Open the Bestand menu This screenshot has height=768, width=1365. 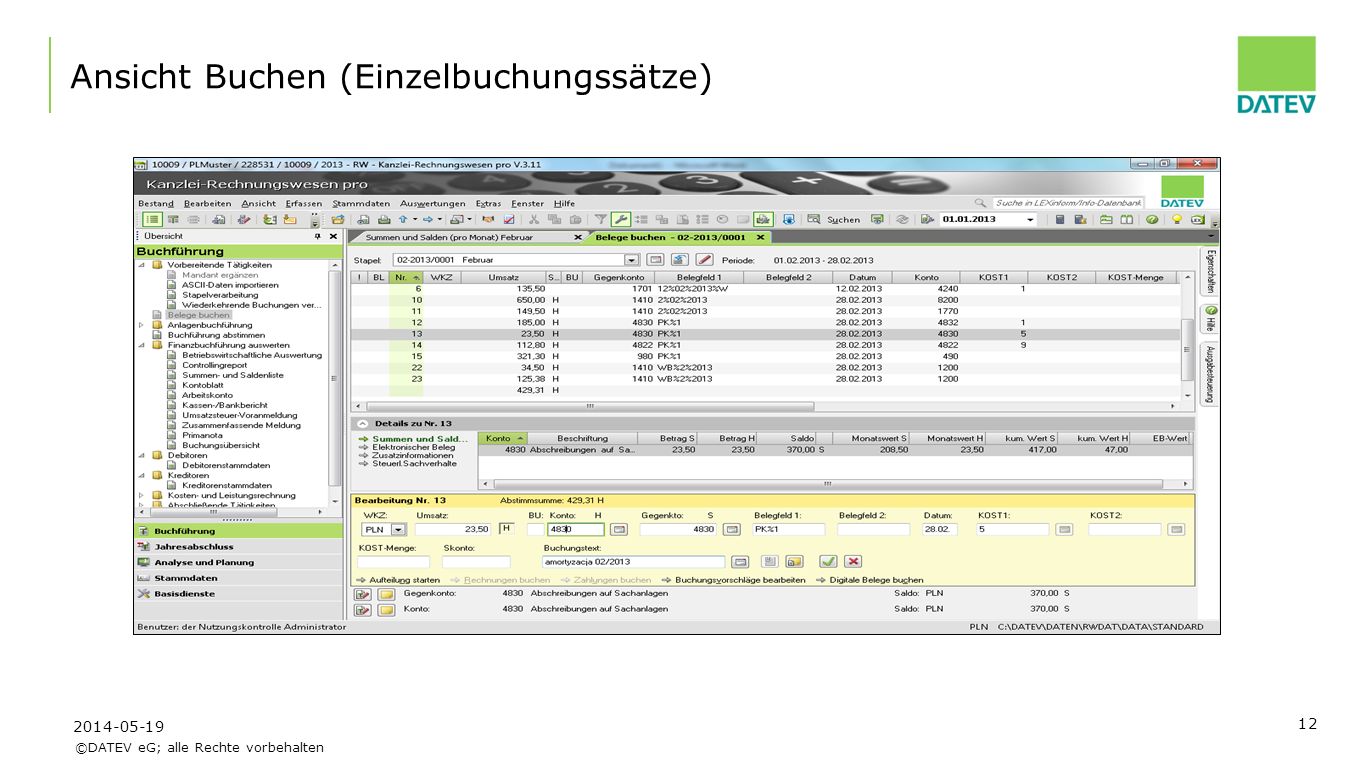point(155,204)
